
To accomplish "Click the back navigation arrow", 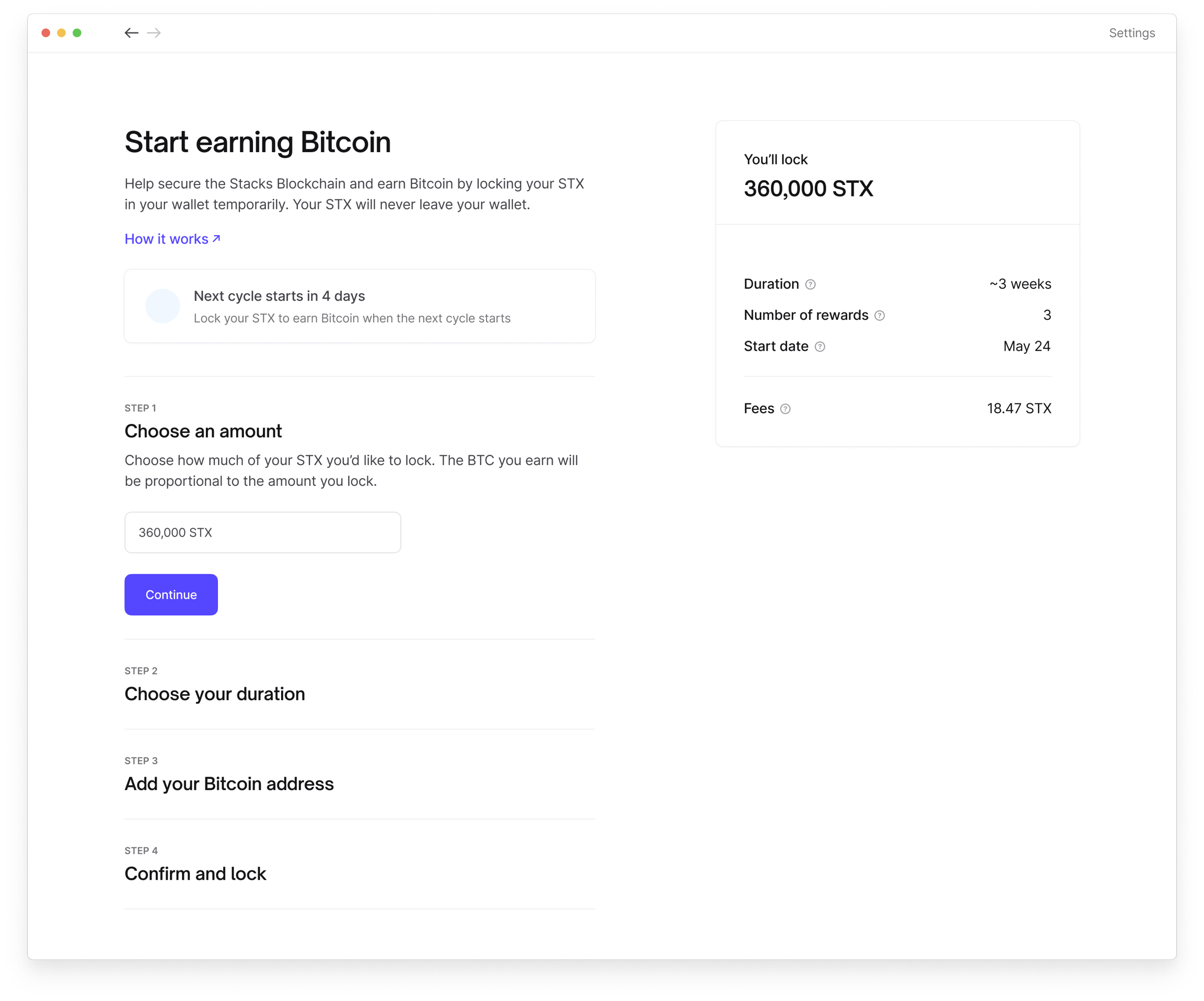I will click(131, 33).
